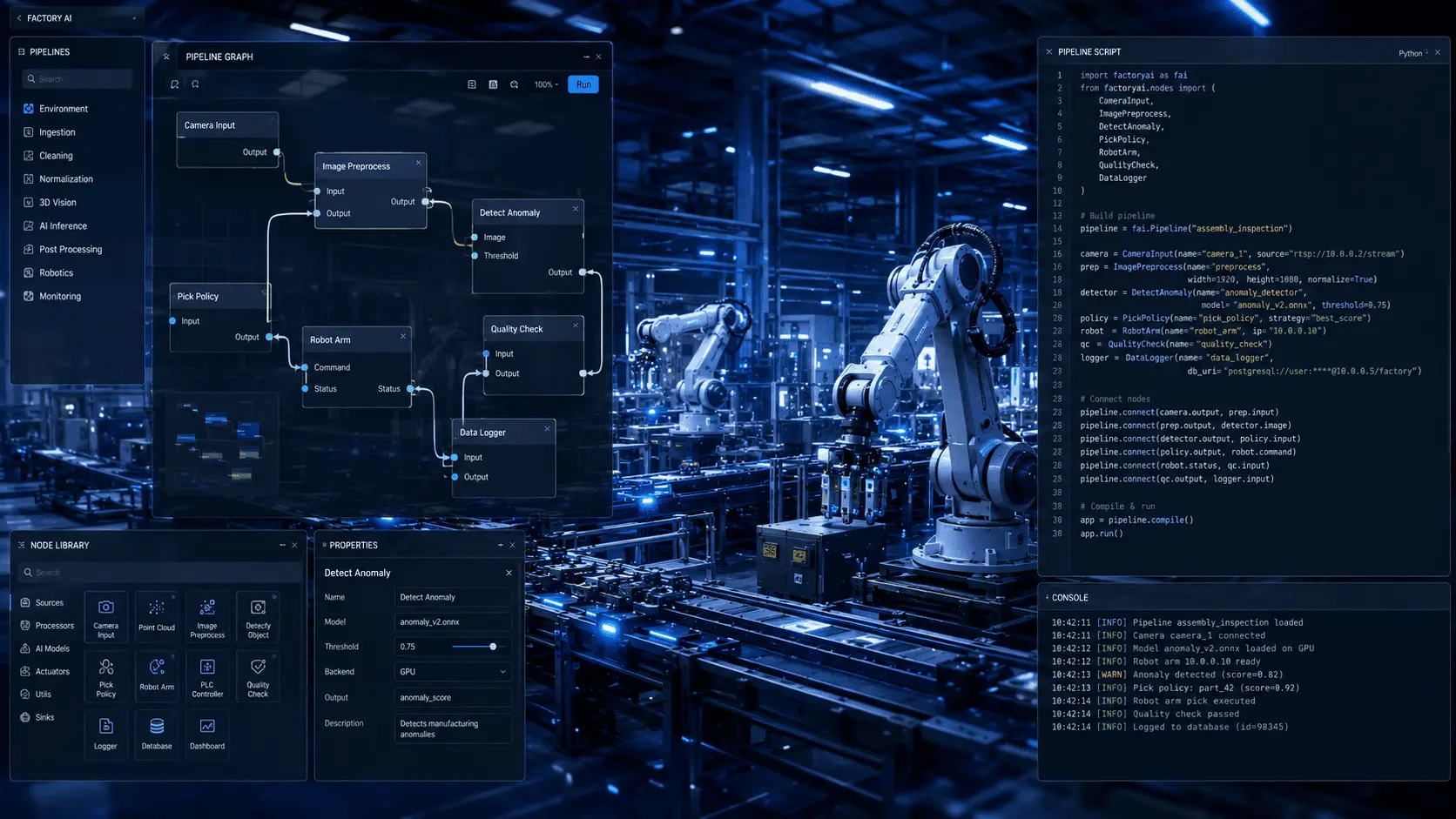Edit the Output field anomaly_score
The image size is (1456, 819).
(453, 697)
